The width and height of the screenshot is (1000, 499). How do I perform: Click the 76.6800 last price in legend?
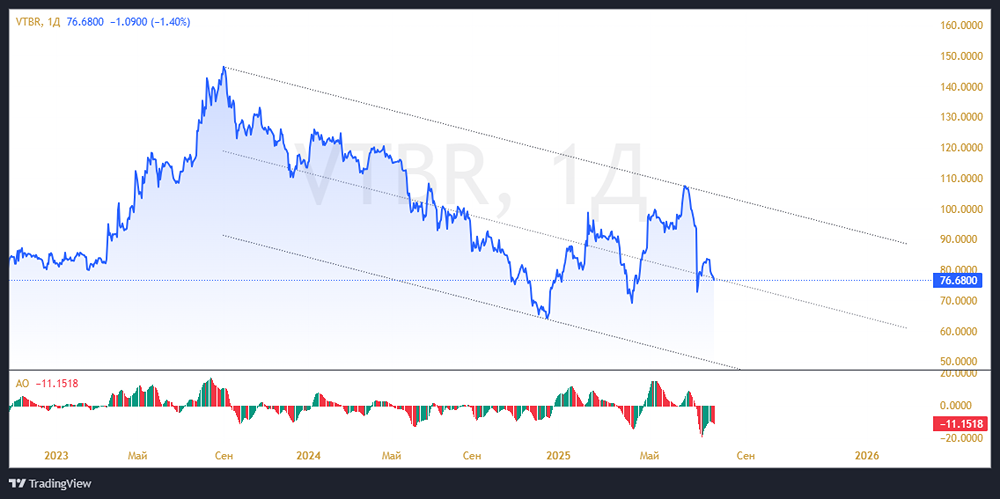click(85, 22)
